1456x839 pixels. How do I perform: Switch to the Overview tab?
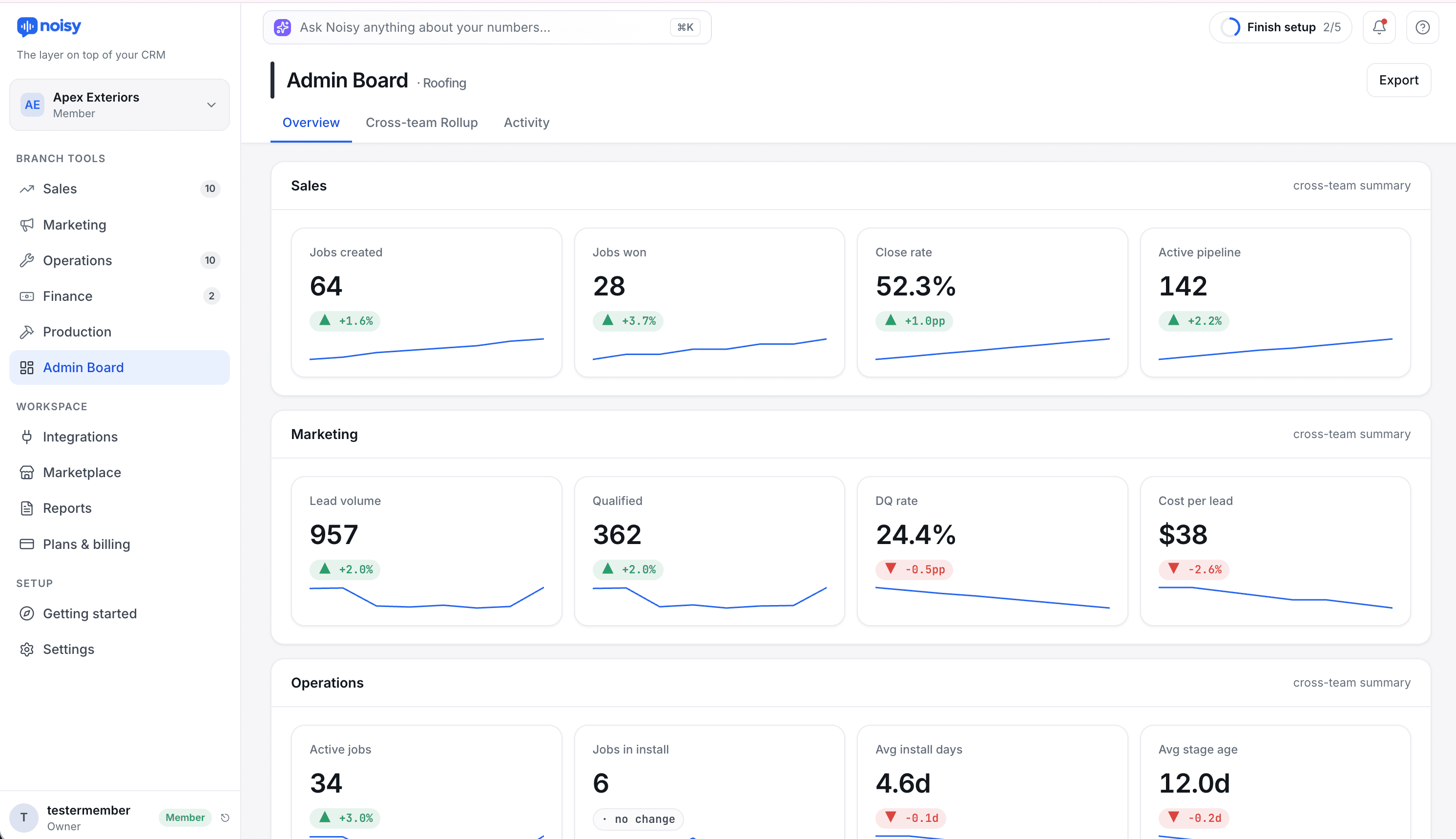pos(311,123)
